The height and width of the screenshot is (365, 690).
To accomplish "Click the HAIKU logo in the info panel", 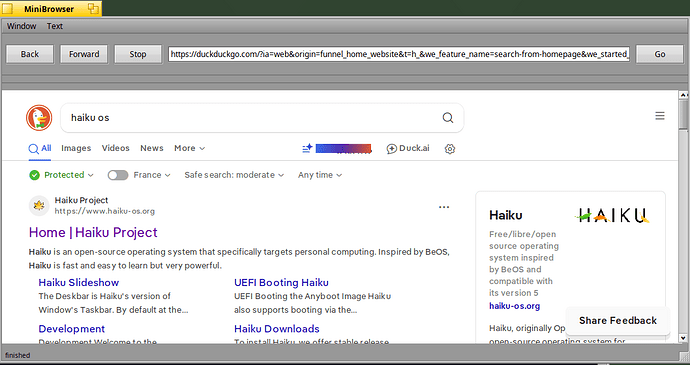I will (612, 215).
